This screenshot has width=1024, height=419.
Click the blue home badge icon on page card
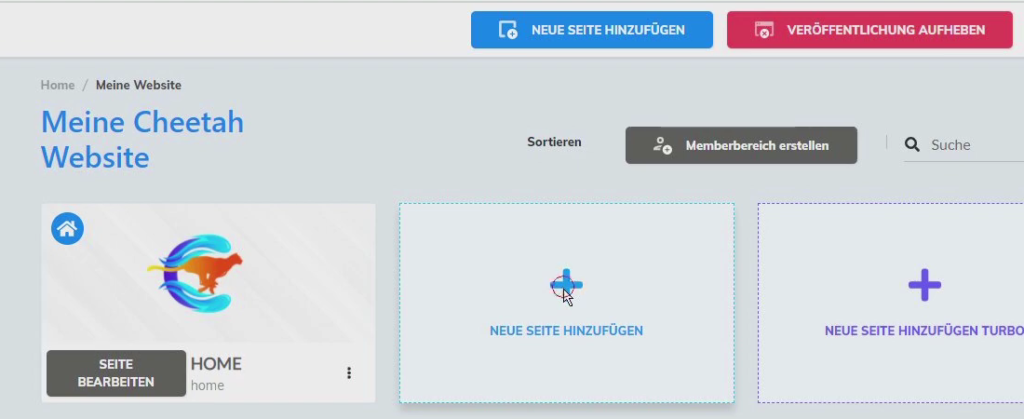pos(67,228)
